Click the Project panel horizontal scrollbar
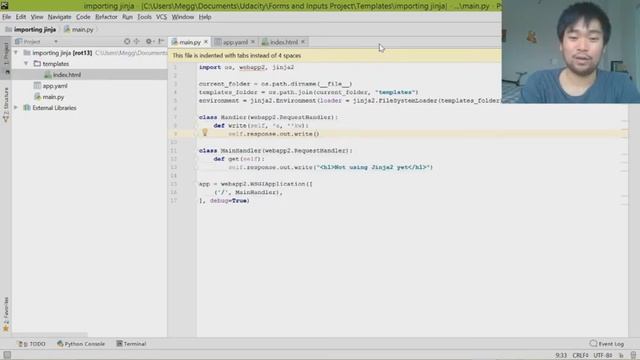 coord(49,335)
